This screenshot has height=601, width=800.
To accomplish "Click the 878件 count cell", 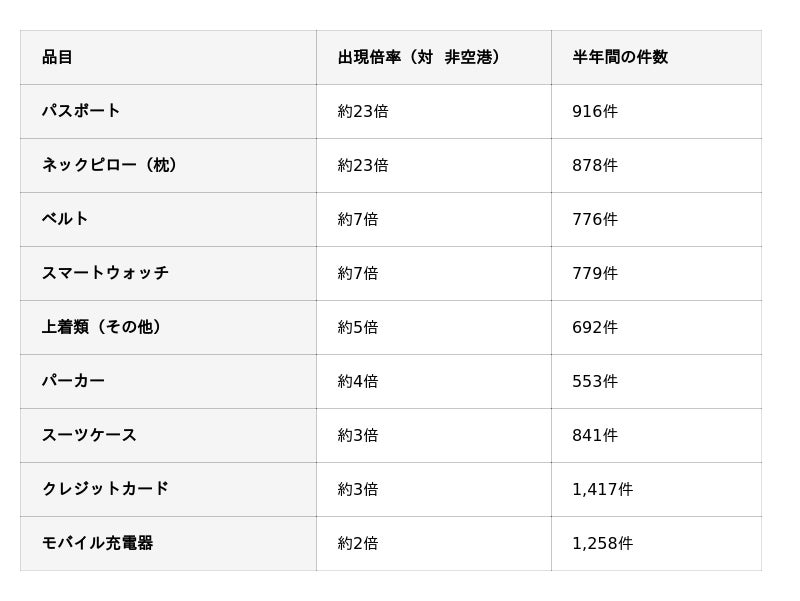I will click(x=595, y=165).
